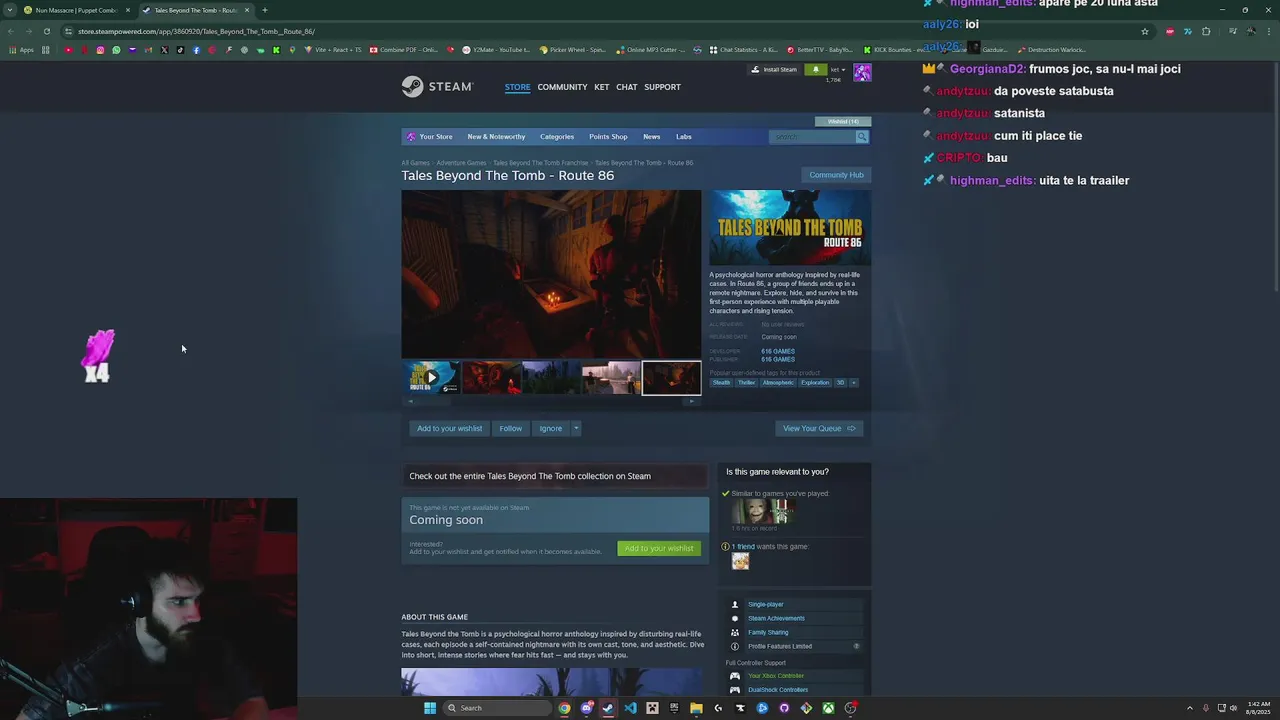Open Xbox app from the taskbar
Image resolution: width=1280 pixels, height=720 pixels.
click(x=828, y=708)
